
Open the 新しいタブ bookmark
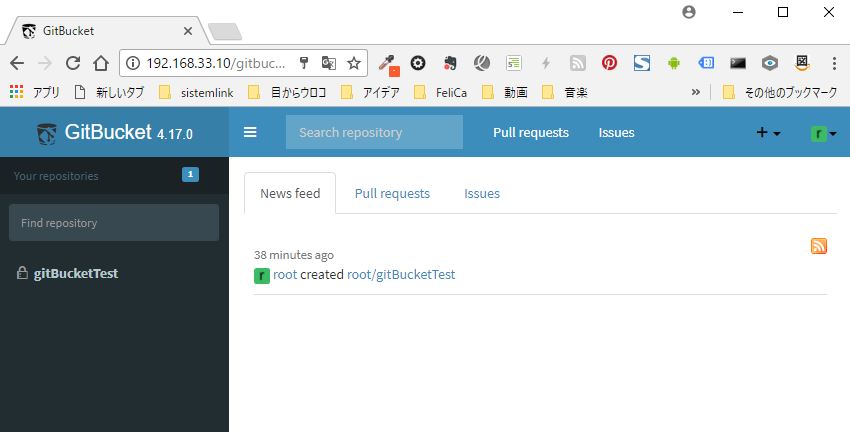(110, 93)
